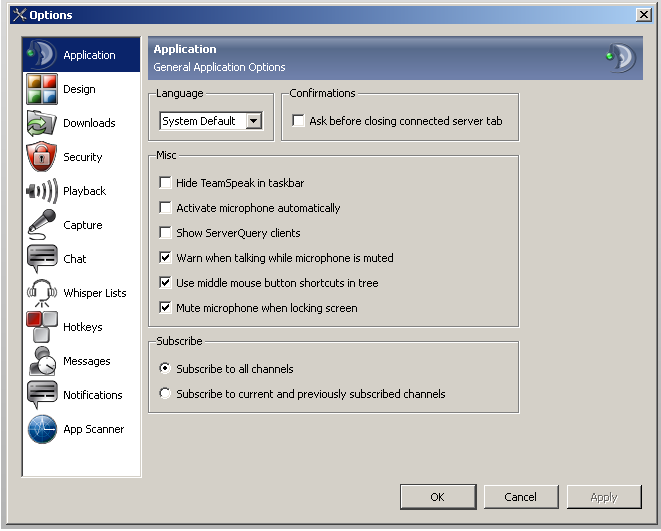The width and height of the screenshot is (661, 531).
Task: Switch to the Security section label
Action: pyautogui.click(x=83, y=157)
